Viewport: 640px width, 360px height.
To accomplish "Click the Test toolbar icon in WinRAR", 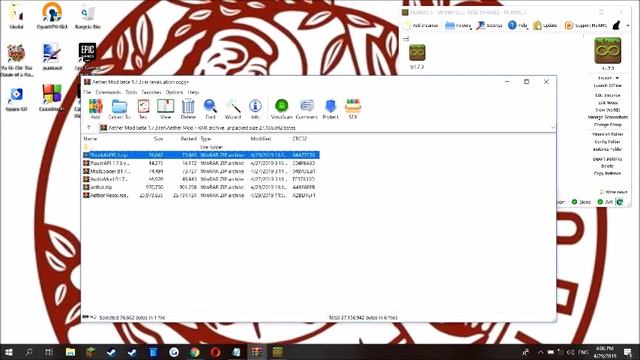I will (143, 109).
